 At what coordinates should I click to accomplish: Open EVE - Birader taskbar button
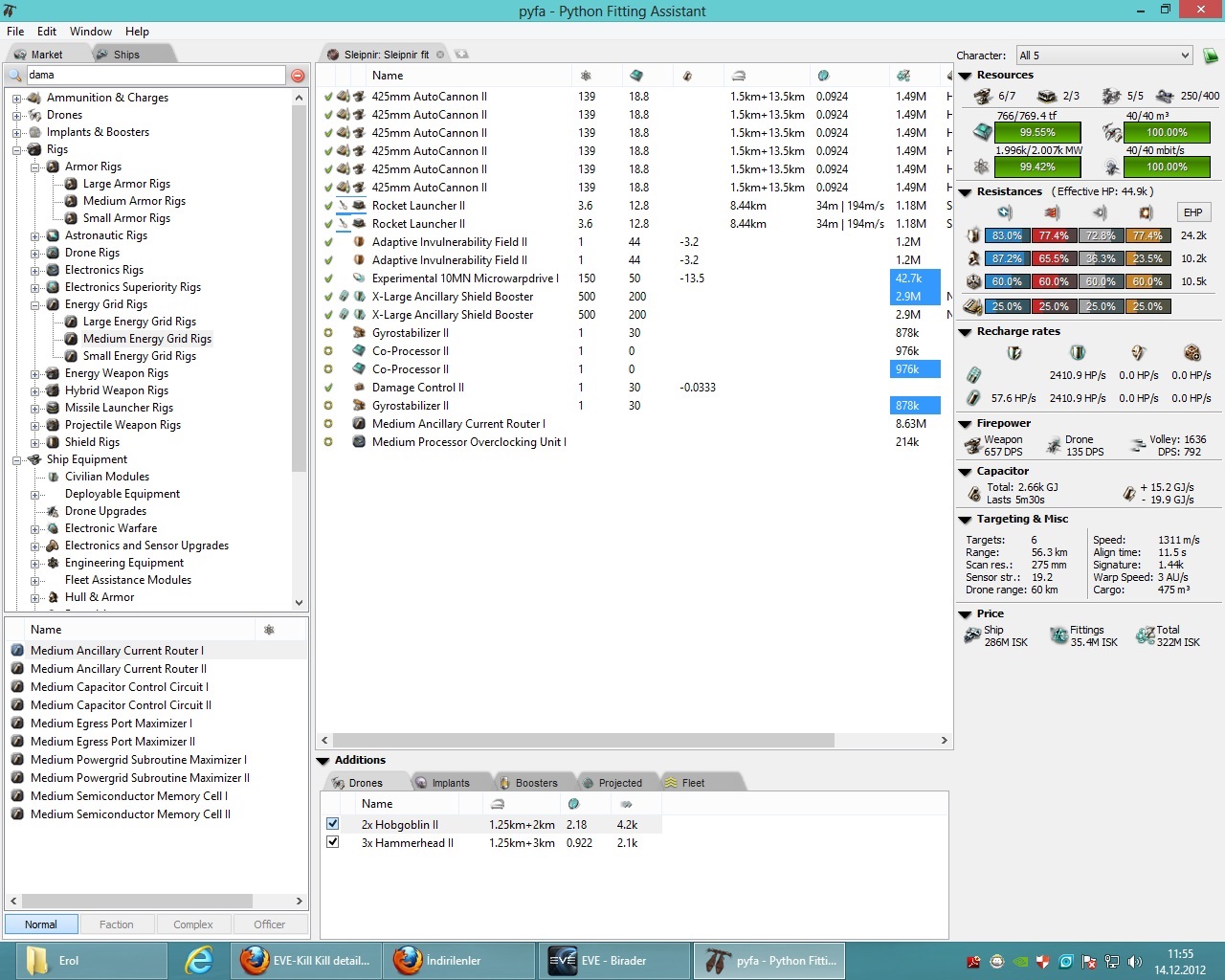[614, 961]
